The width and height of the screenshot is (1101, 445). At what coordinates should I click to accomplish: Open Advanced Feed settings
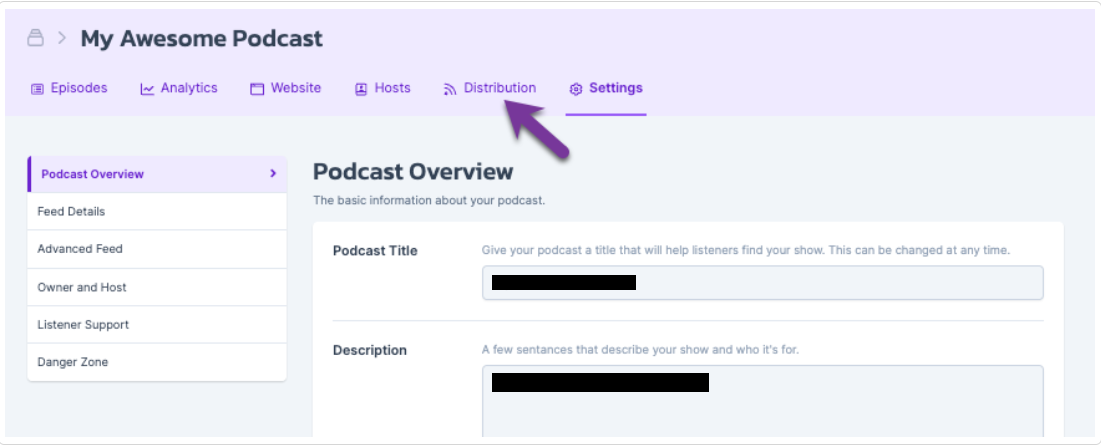157,249
